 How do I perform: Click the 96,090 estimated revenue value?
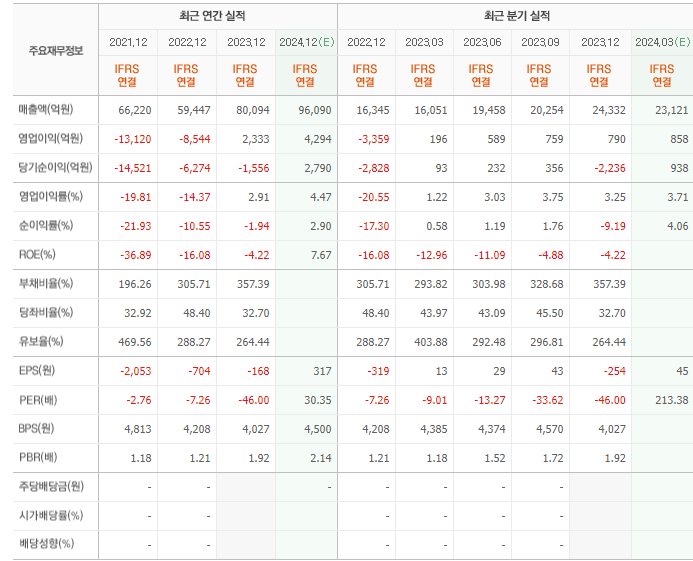[315, 110]
